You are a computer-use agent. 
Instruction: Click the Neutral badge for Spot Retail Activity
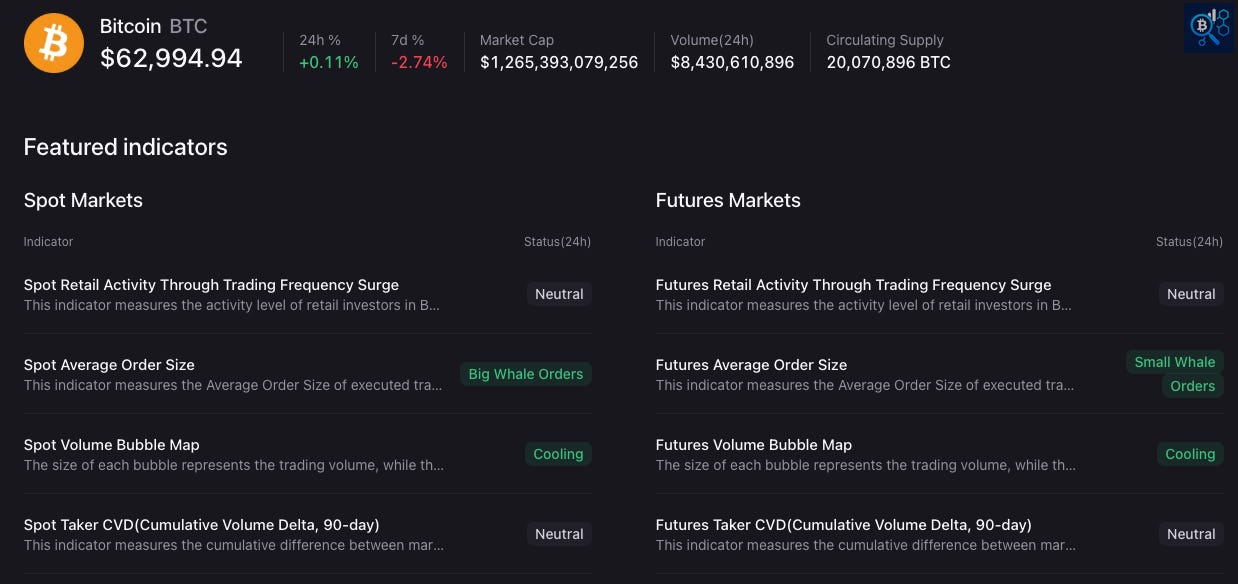pos(559,294)
